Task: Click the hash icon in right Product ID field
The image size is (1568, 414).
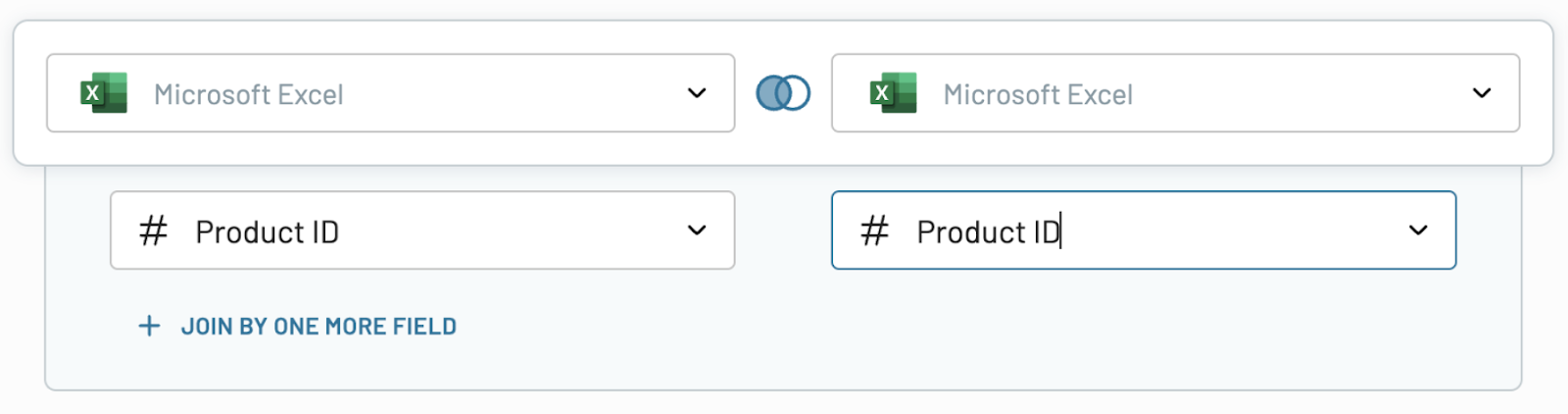Action: pyautogui.click(x=874, y=232)
